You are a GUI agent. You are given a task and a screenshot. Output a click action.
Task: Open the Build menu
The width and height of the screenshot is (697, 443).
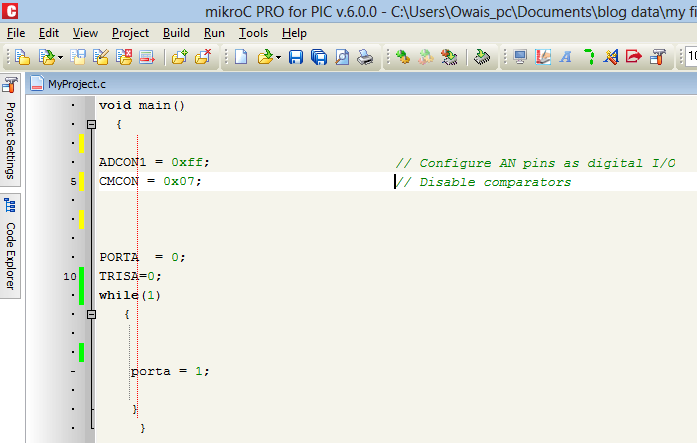[x=176, y=33]
